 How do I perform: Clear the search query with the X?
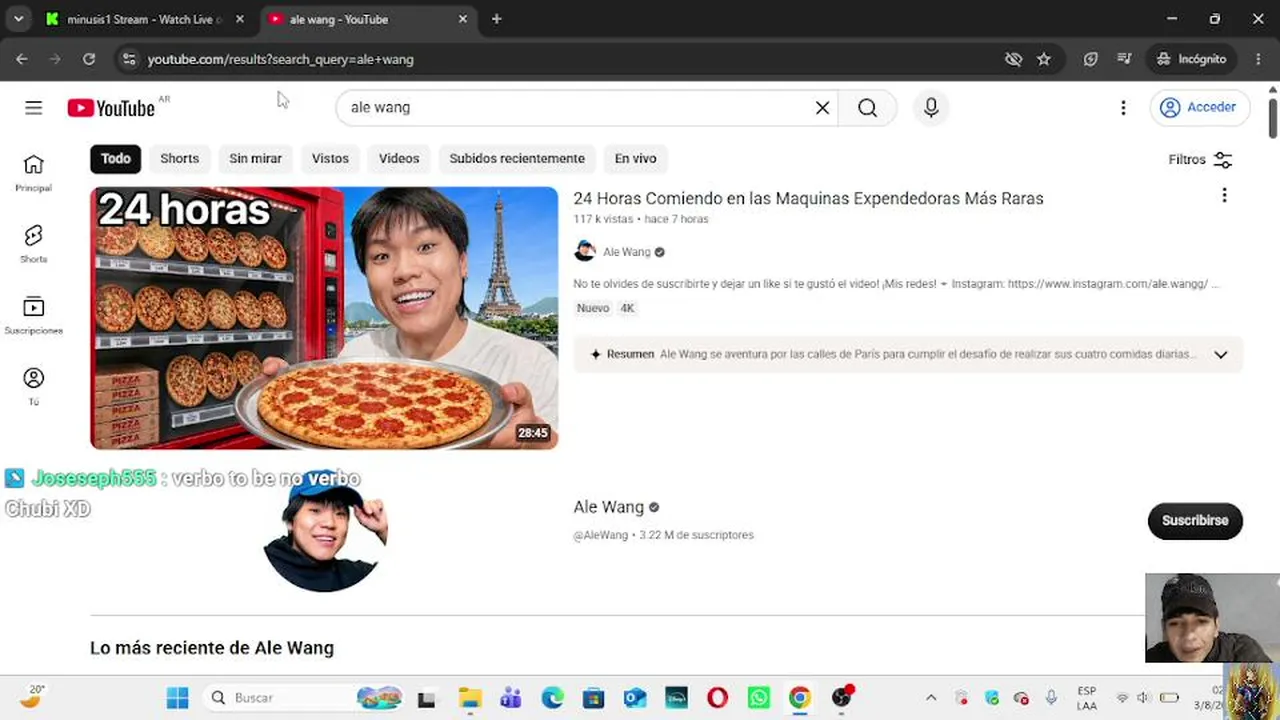(822, 108)
